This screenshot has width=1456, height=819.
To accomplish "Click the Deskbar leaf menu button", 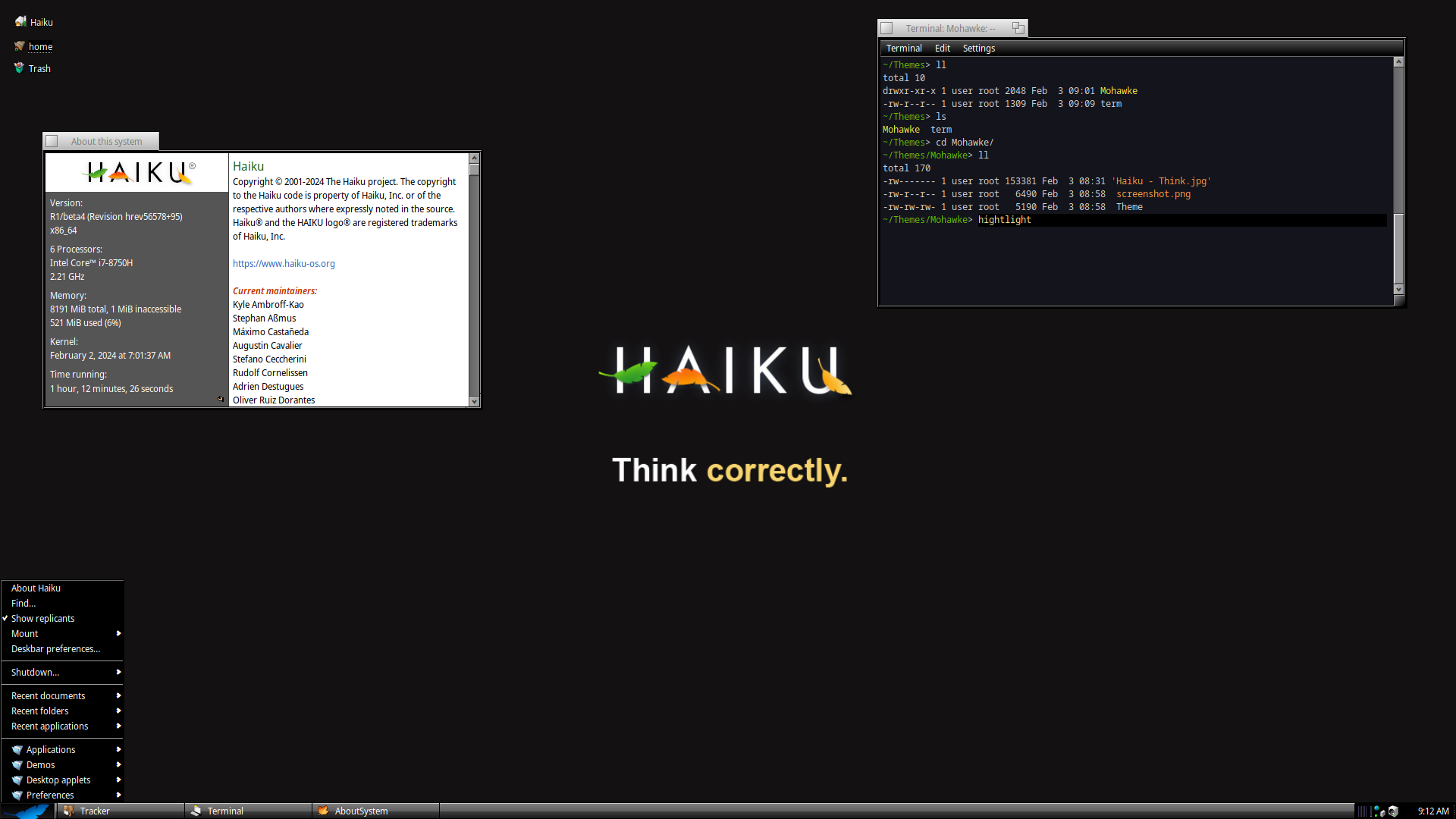I will 27,811.
